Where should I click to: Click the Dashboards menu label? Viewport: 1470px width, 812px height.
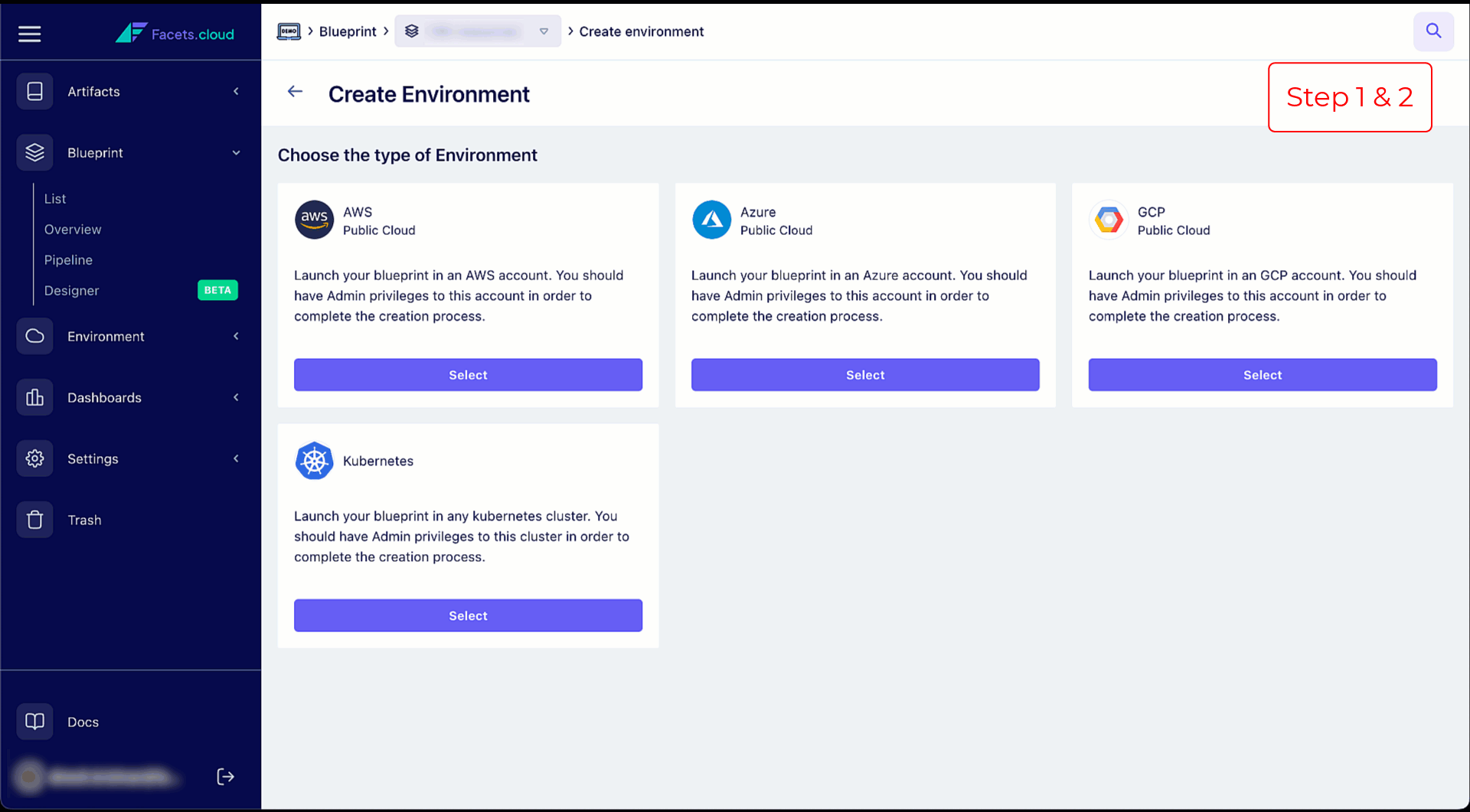tap(104, 397)
